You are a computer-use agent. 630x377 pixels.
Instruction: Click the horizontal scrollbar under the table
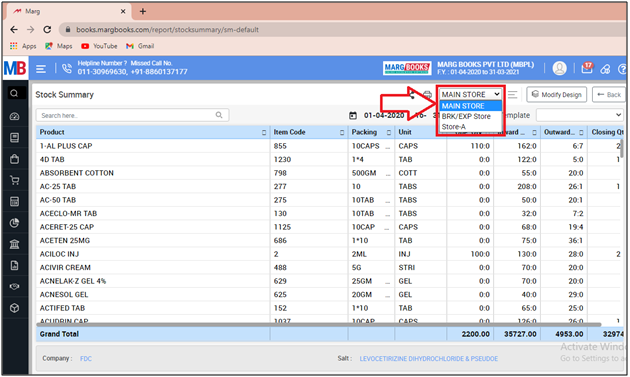319,324
